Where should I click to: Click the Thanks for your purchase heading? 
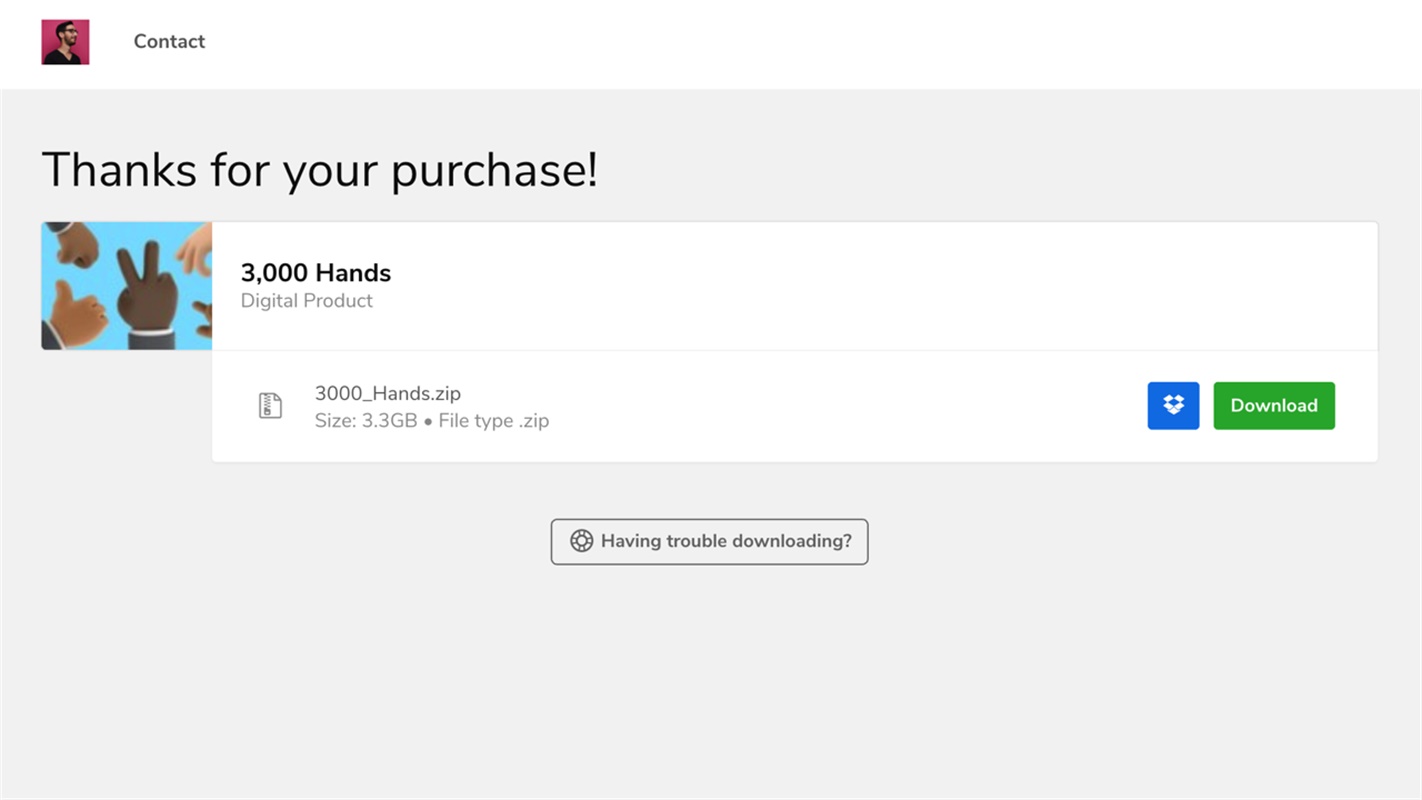tap(320, 170)
